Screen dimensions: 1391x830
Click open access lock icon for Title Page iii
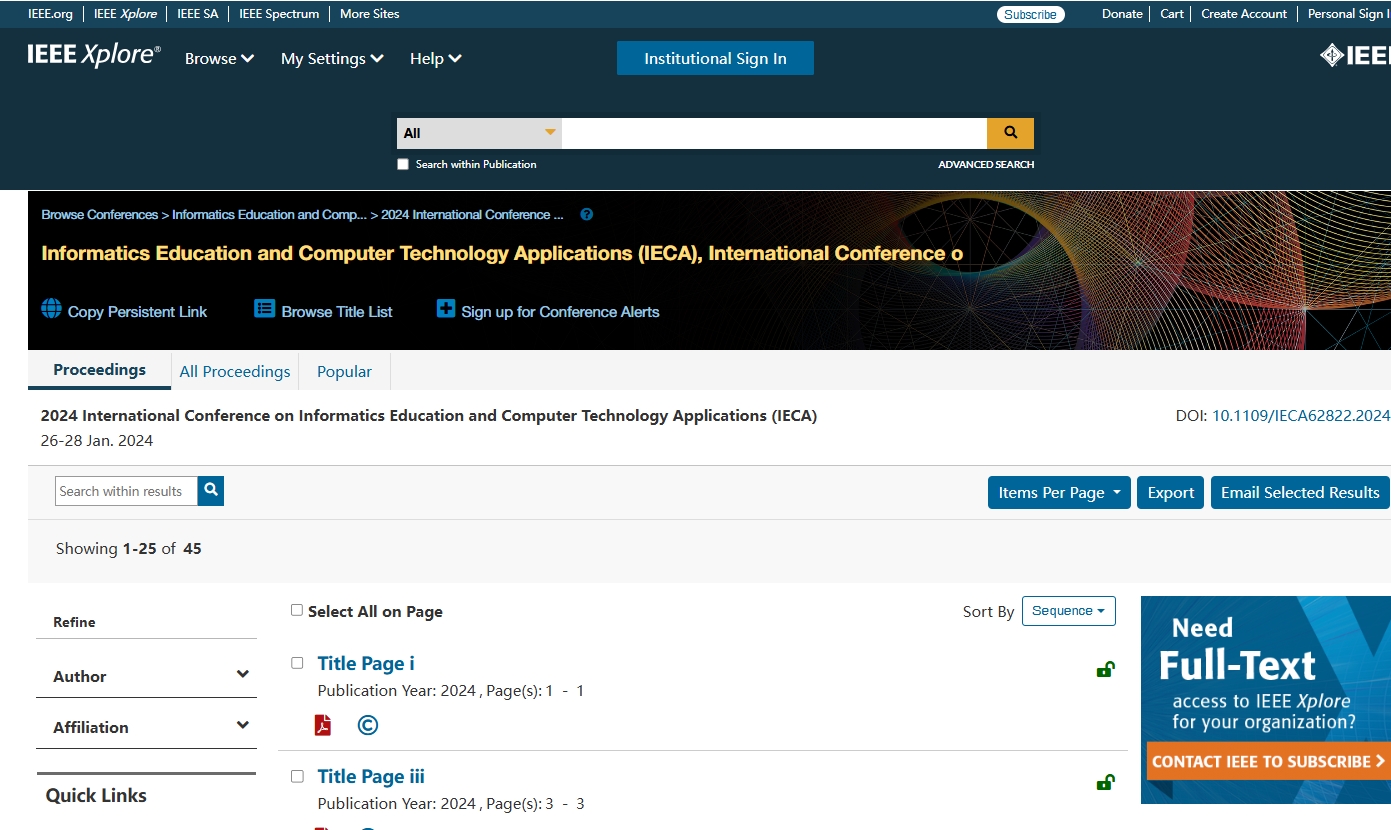coord(1105,782)
